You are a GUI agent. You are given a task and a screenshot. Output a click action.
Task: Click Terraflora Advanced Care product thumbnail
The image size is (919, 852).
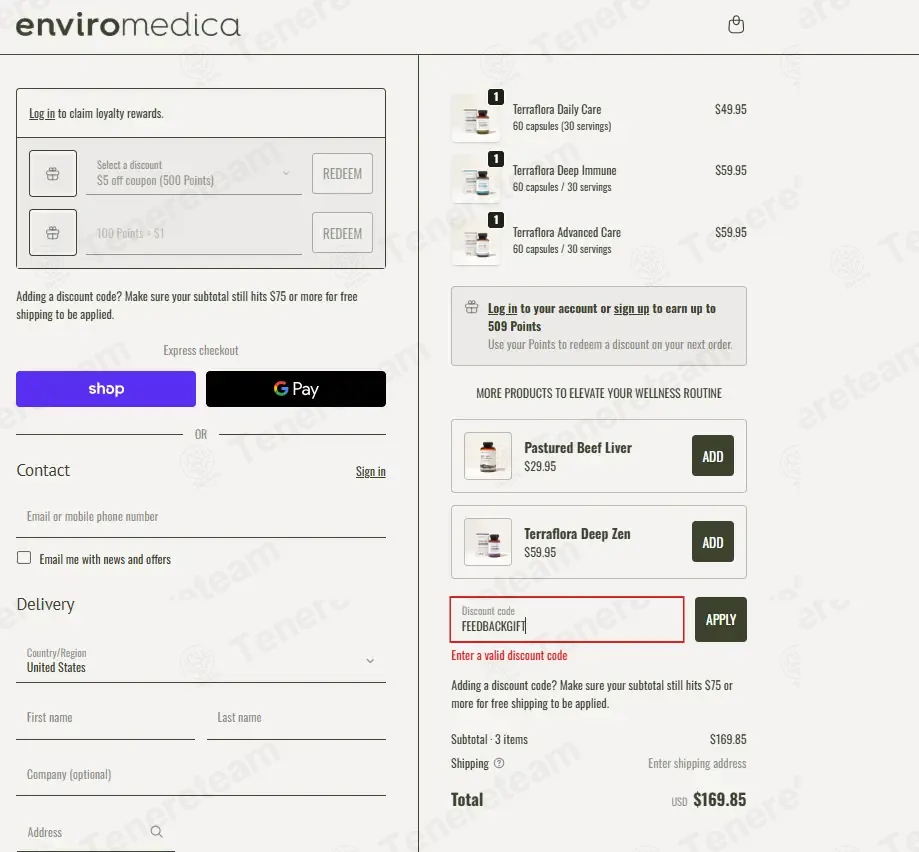pos(475,240)
